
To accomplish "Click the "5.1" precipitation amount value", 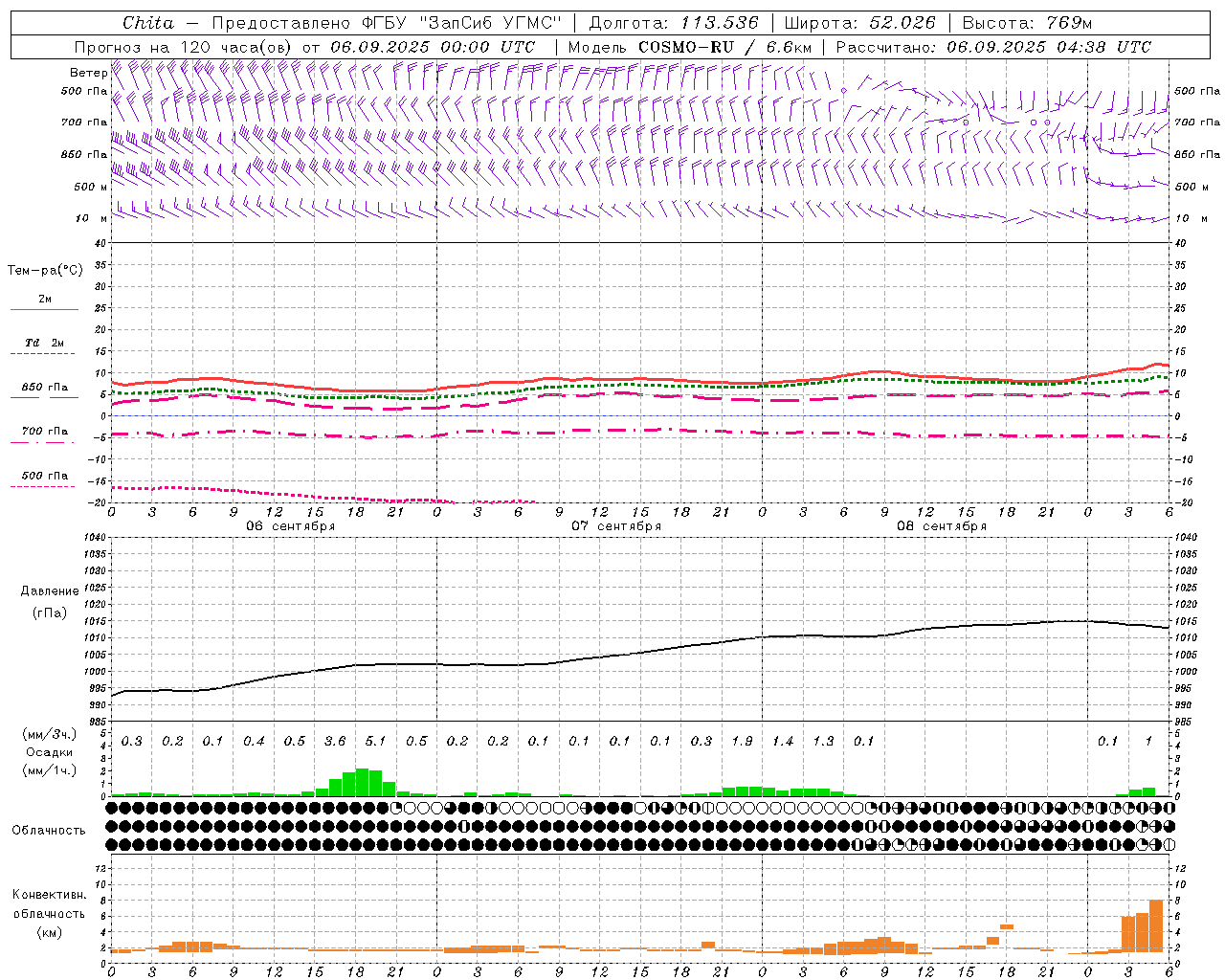I will pos(375,741).
